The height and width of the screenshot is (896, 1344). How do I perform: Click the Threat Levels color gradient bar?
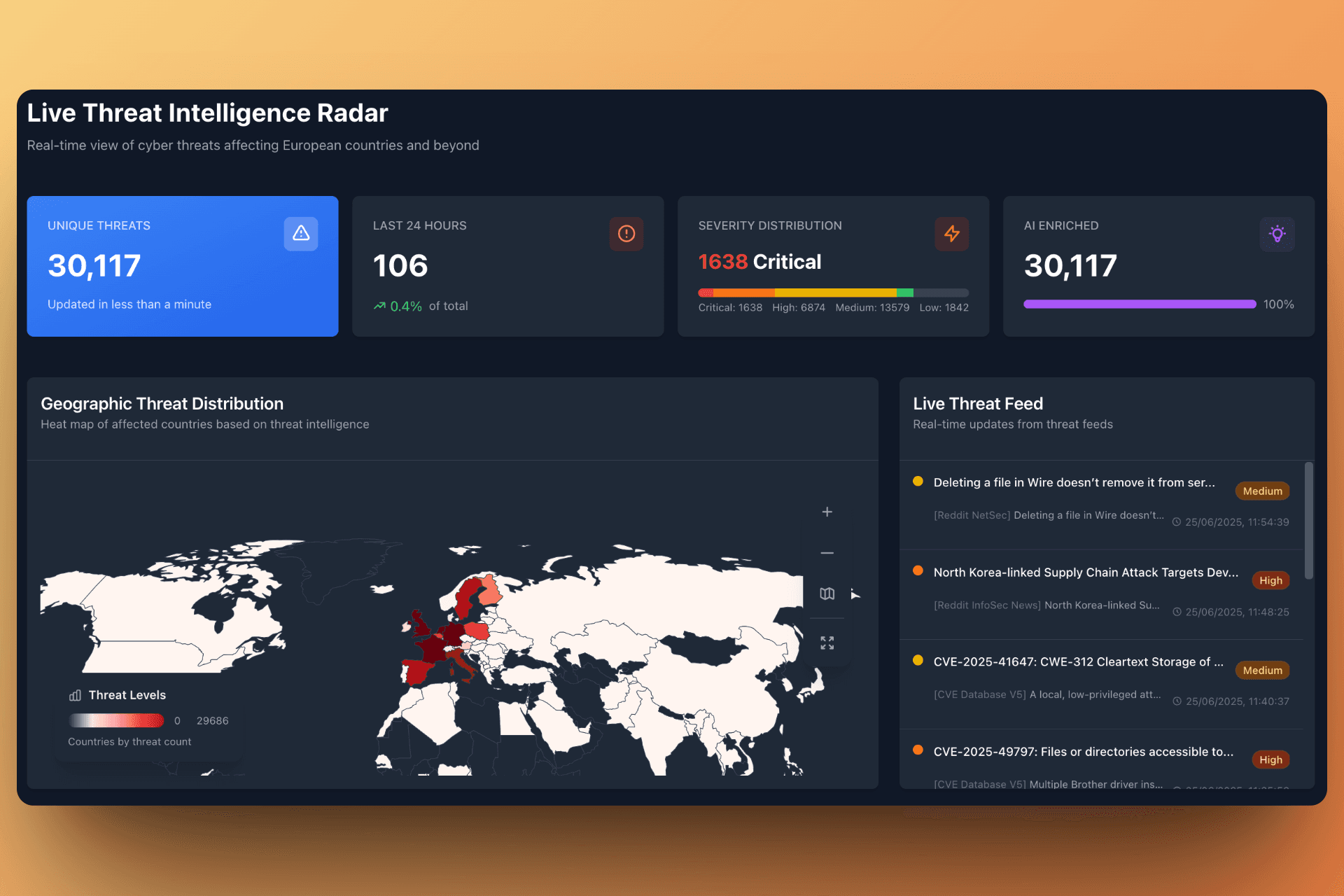116,720
